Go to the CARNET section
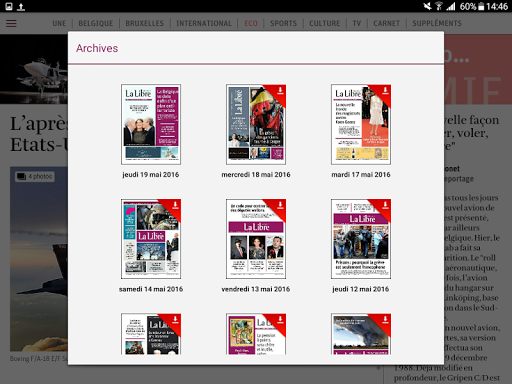The height and width of the screenshot is (384, 512). tap(387, 23)
